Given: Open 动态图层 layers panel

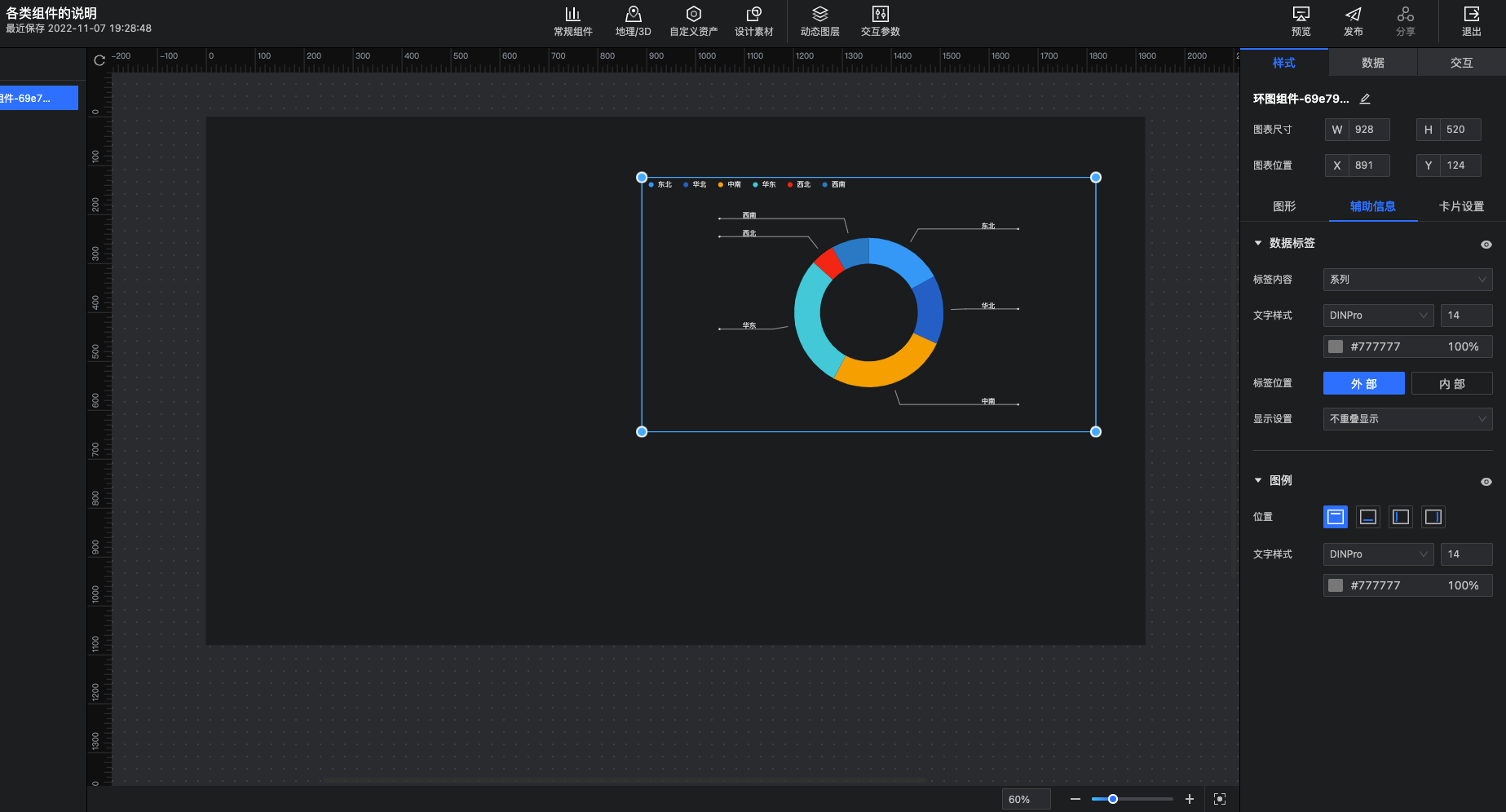Looking at the screenshot, I should click(x=819, y=22).
